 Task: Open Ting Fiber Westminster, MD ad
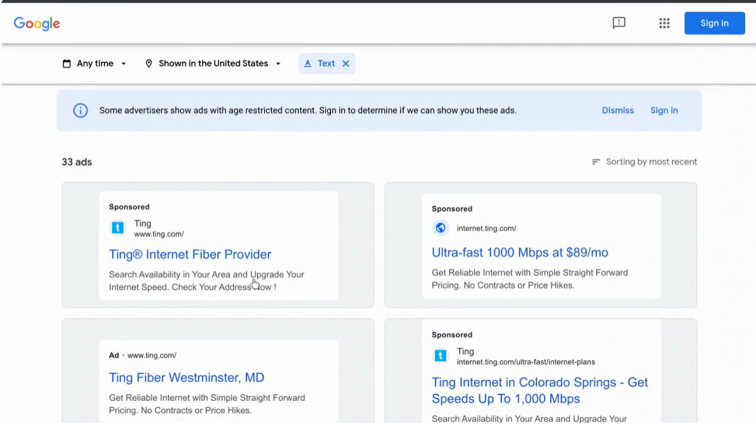[187, 377]
